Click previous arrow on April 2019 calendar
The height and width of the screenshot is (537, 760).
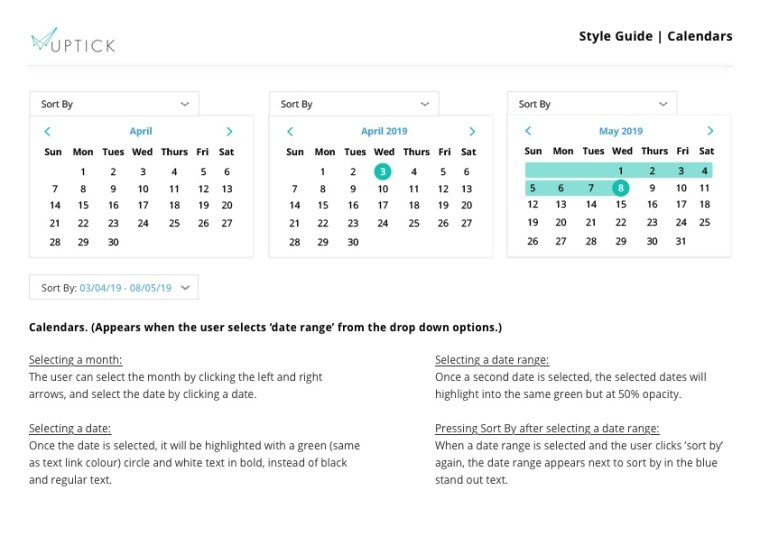pyautogui.click(x=290, y=131)
